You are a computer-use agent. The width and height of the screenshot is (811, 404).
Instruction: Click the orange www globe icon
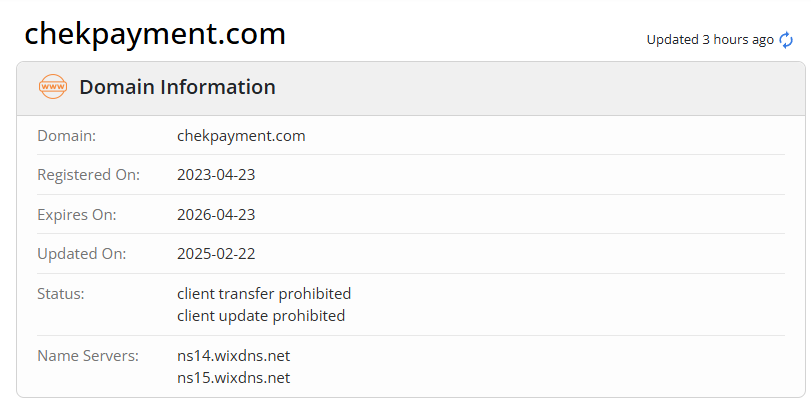(x=52, y=87)
